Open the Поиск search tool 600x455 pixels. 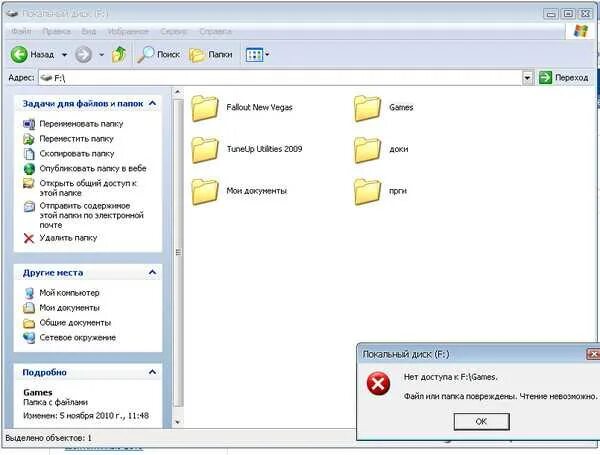pos(158,55)
